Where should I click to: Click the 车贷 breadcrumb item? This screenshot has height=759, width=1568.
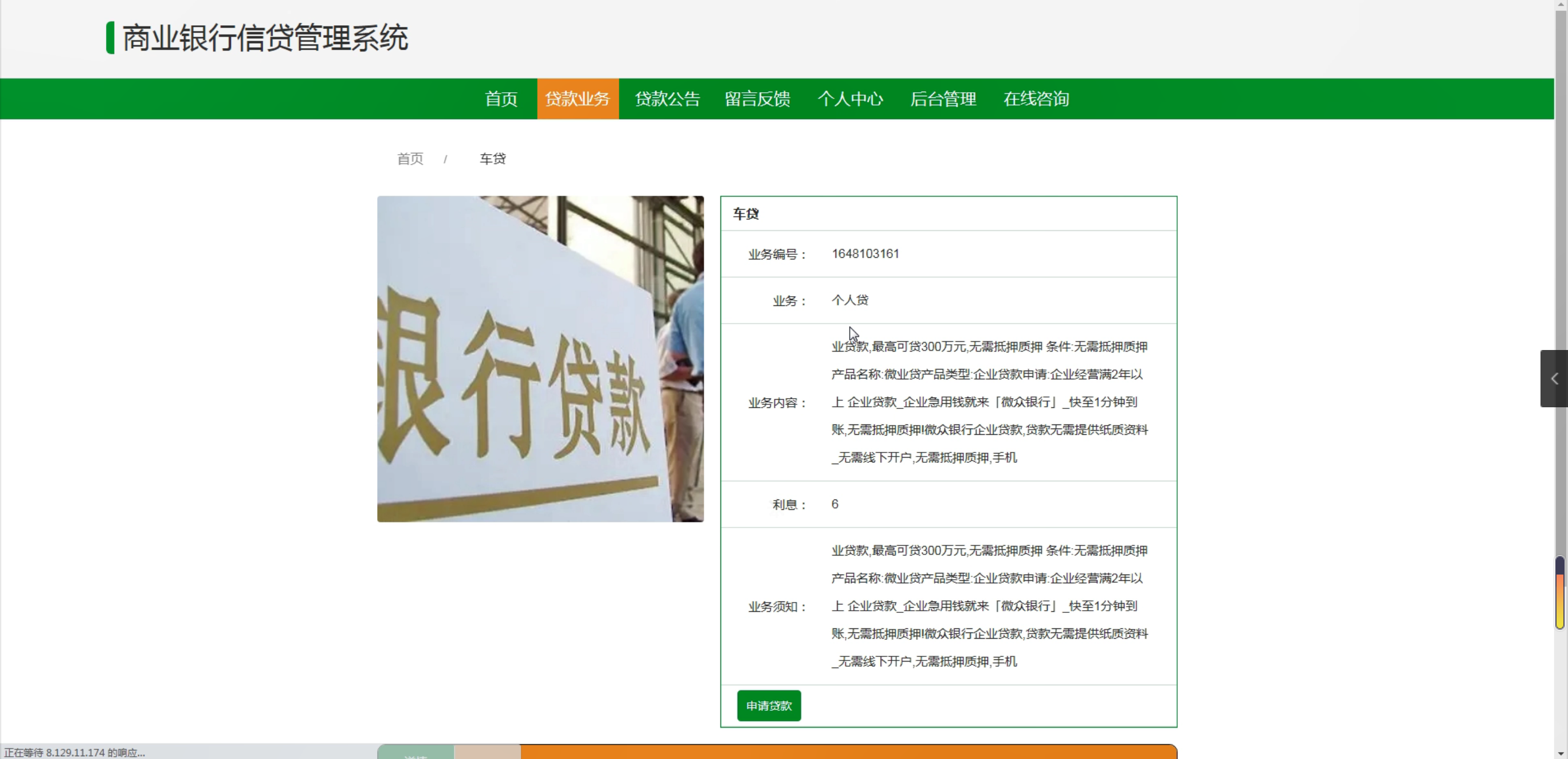click(492, 159)
